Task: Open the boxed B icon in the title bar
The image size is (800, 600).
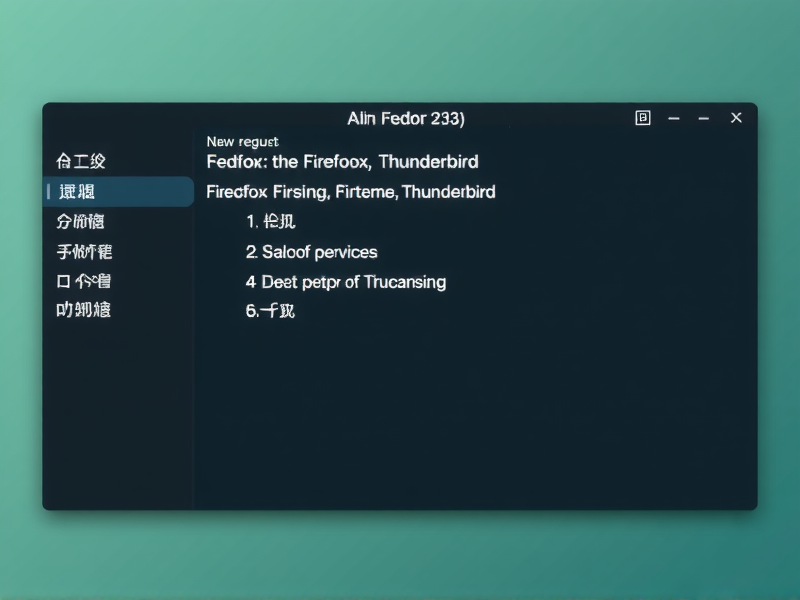Action: 643,118
